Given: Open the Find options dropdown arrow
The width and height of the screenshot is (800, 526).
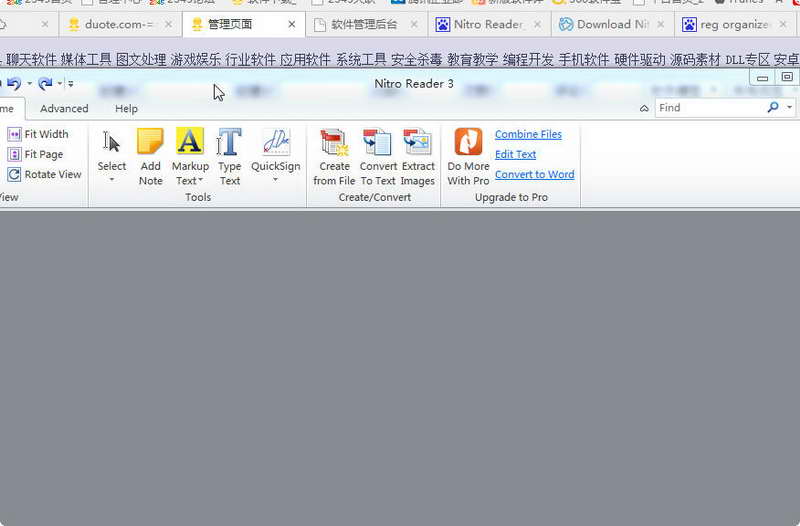Looking at the screenshot, I should (789, 107).
